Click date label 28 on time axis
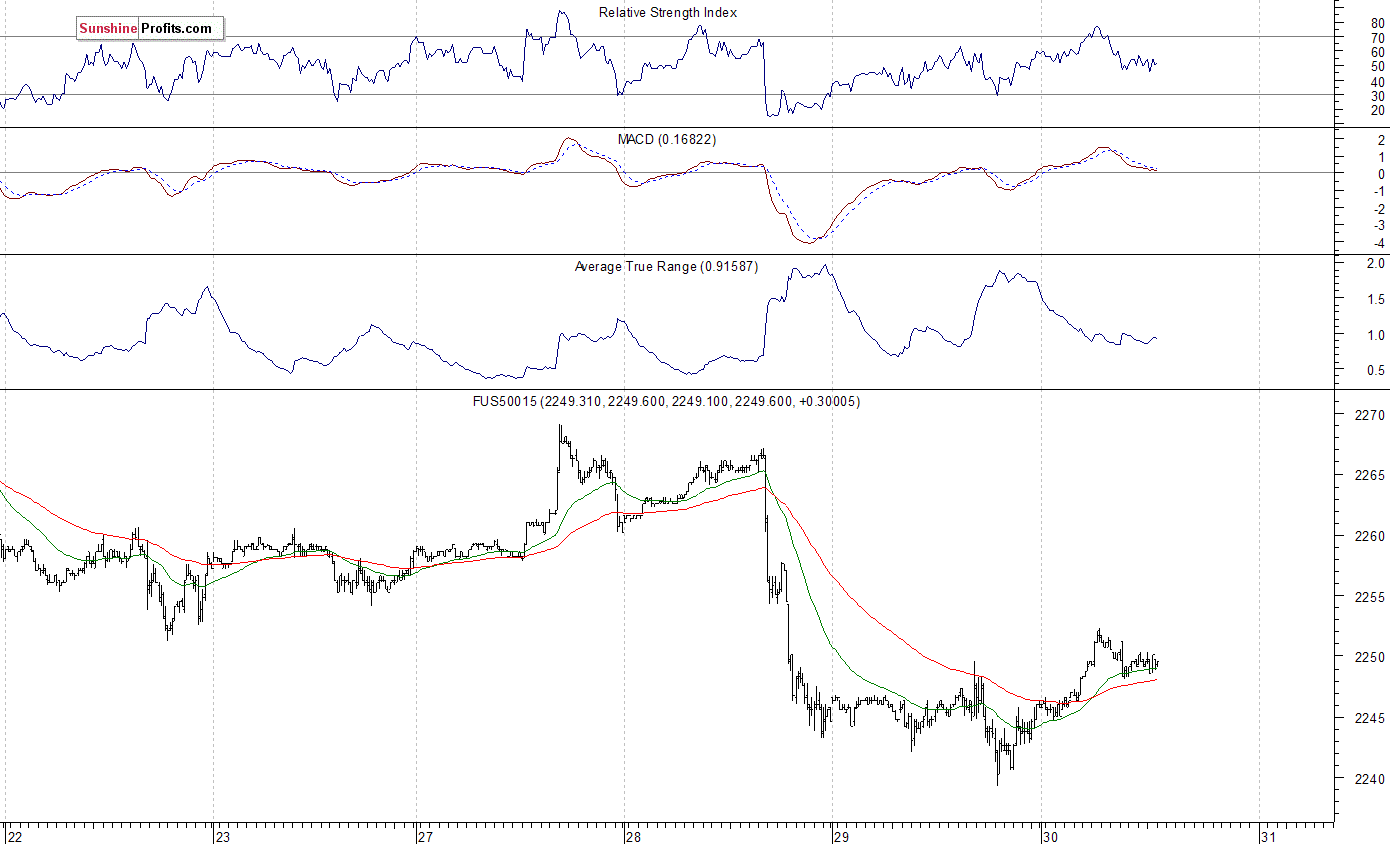Screen dimensions: 1390x844 pos(632,836)
